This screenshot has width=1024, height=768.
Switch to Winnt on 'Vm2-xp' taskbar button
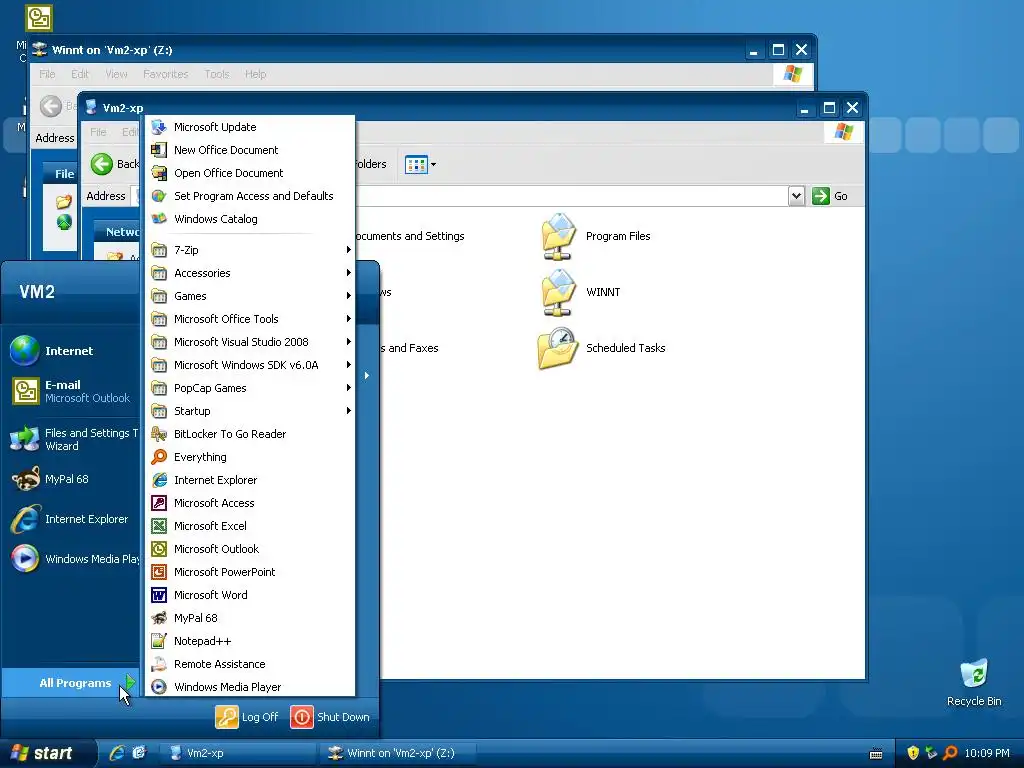pyautogui.click(x=398, y=753)
